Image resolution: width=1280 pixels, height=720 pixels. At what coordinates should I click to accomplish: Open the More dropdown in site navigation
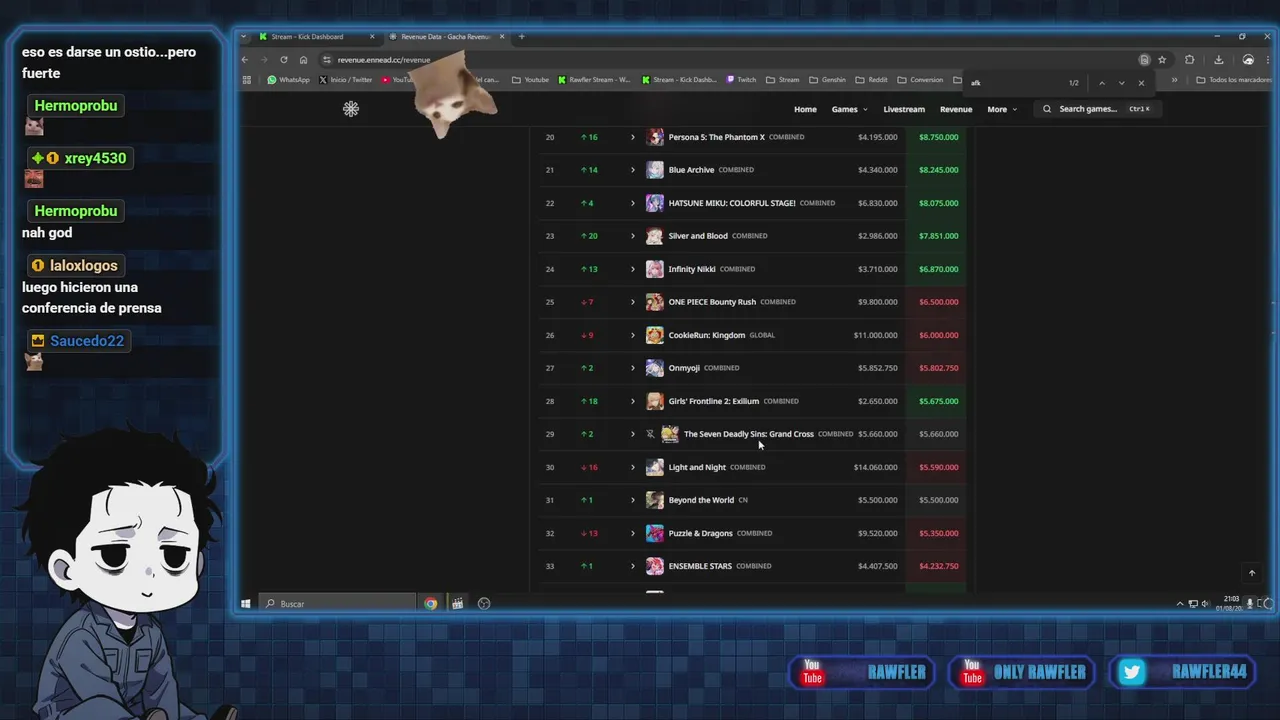1002,109
